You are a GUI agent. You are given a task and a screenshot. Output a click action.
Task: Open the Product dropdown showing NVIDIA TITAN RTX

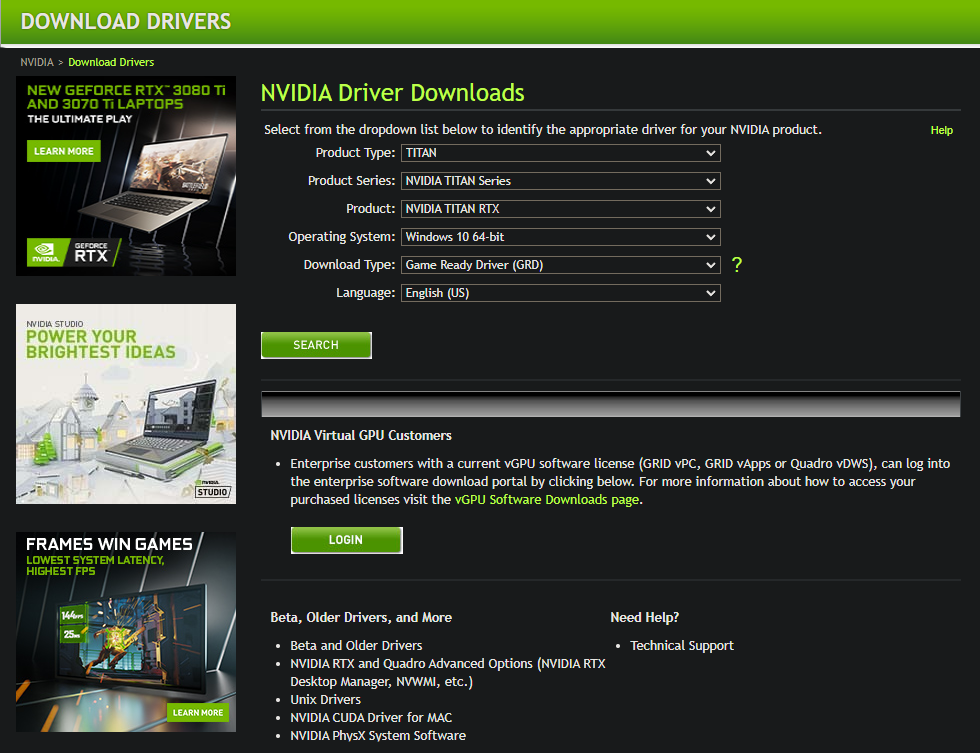[x=560, y=209]
